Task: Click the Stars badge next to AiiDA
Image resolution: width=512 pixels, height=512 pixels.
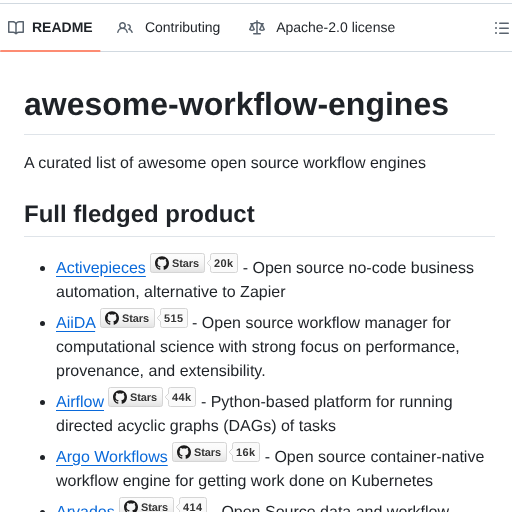Action: (x=127, y=318)
